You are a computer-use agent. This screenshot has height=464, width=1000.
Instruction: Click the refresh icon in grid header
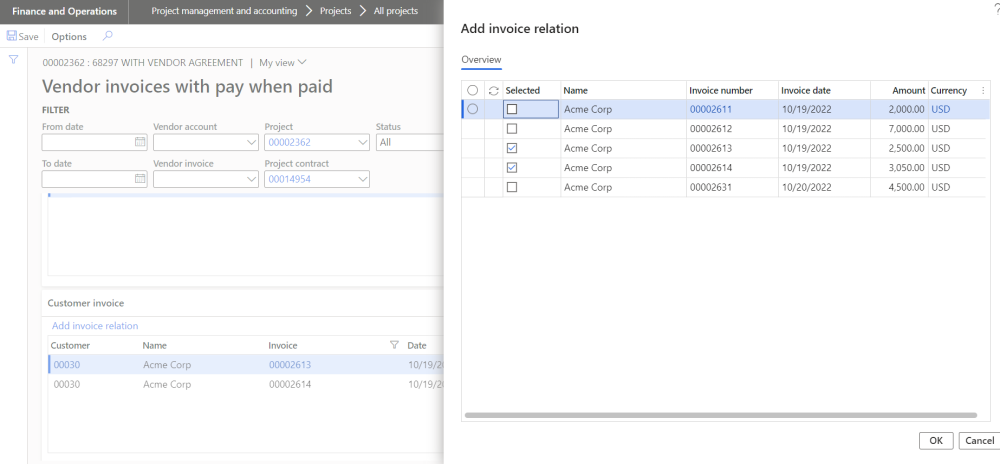click(493, 90)
